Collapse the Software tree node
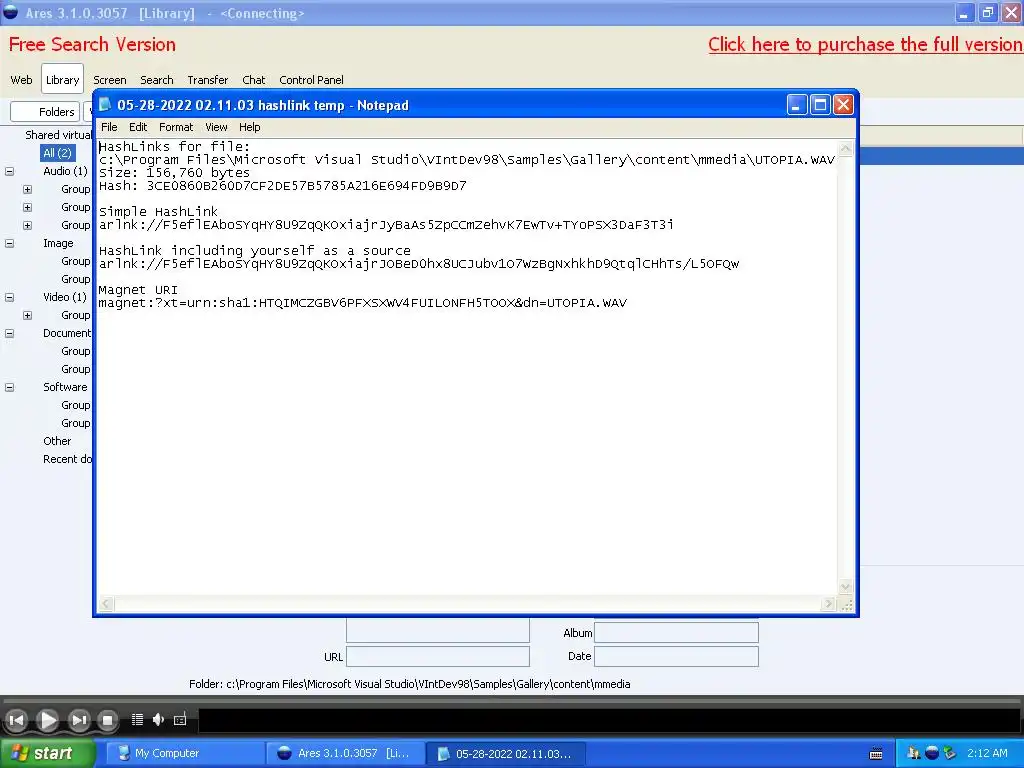The image size is (1024, 768). tap(9, 387)
